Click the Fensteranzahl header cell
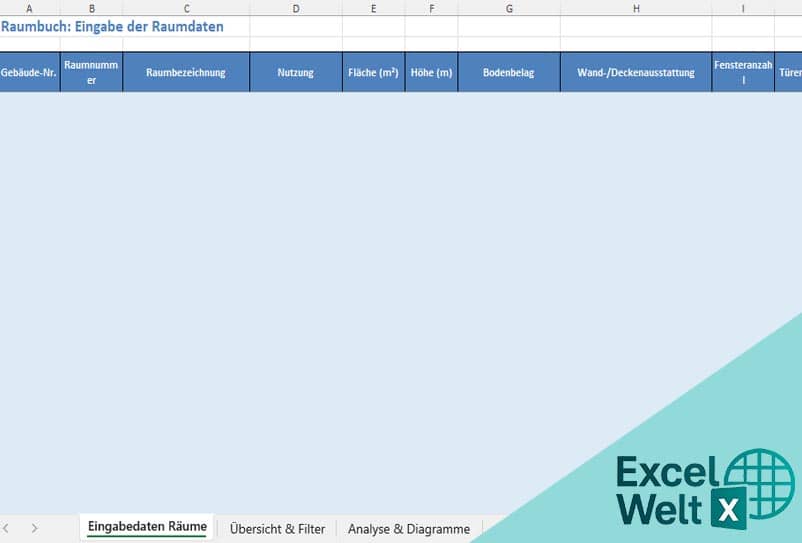This screenshot has width=802, height=543. click(743, 73)
